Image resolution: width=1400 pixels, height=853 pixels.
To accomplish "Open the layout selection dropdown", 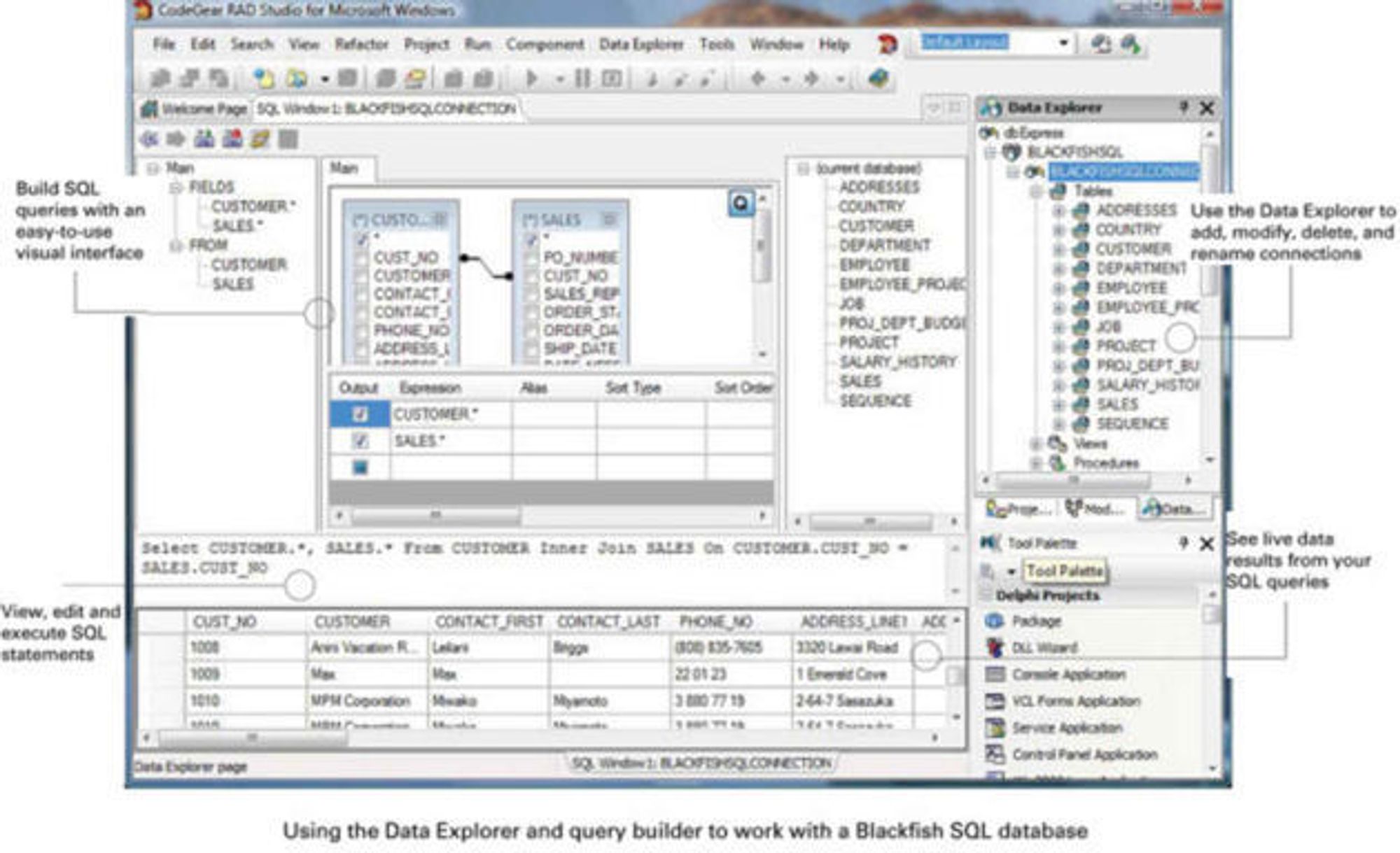I will coord(1063,43).
